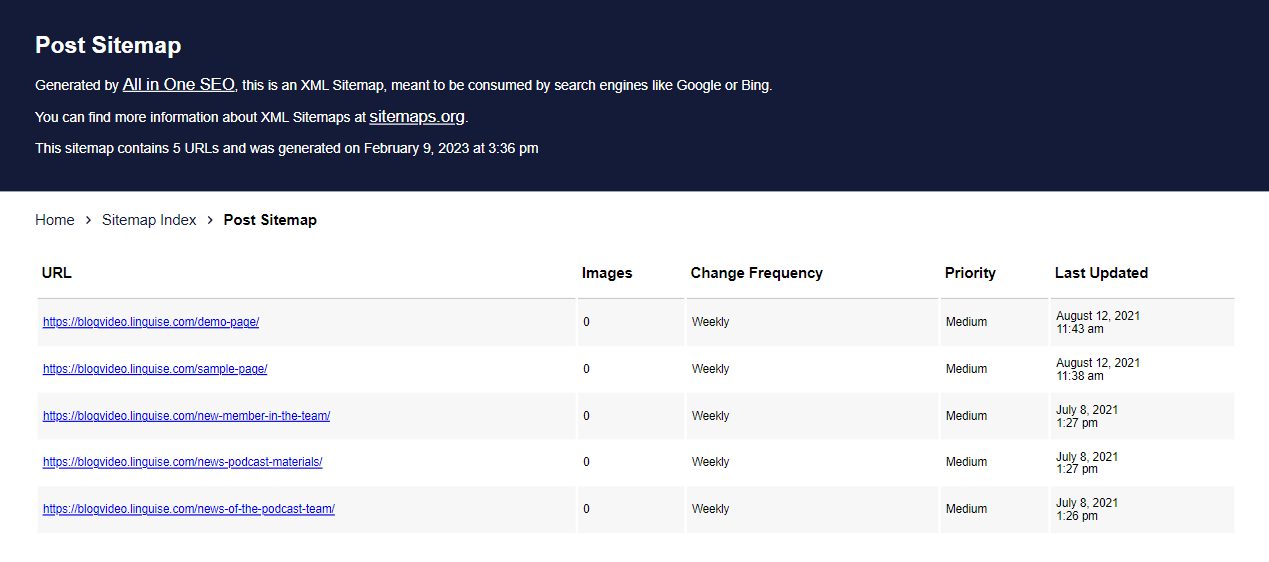Click Weekly in the demo-page row
This screenshot has height=562, width=1269.
coord(710,322)
